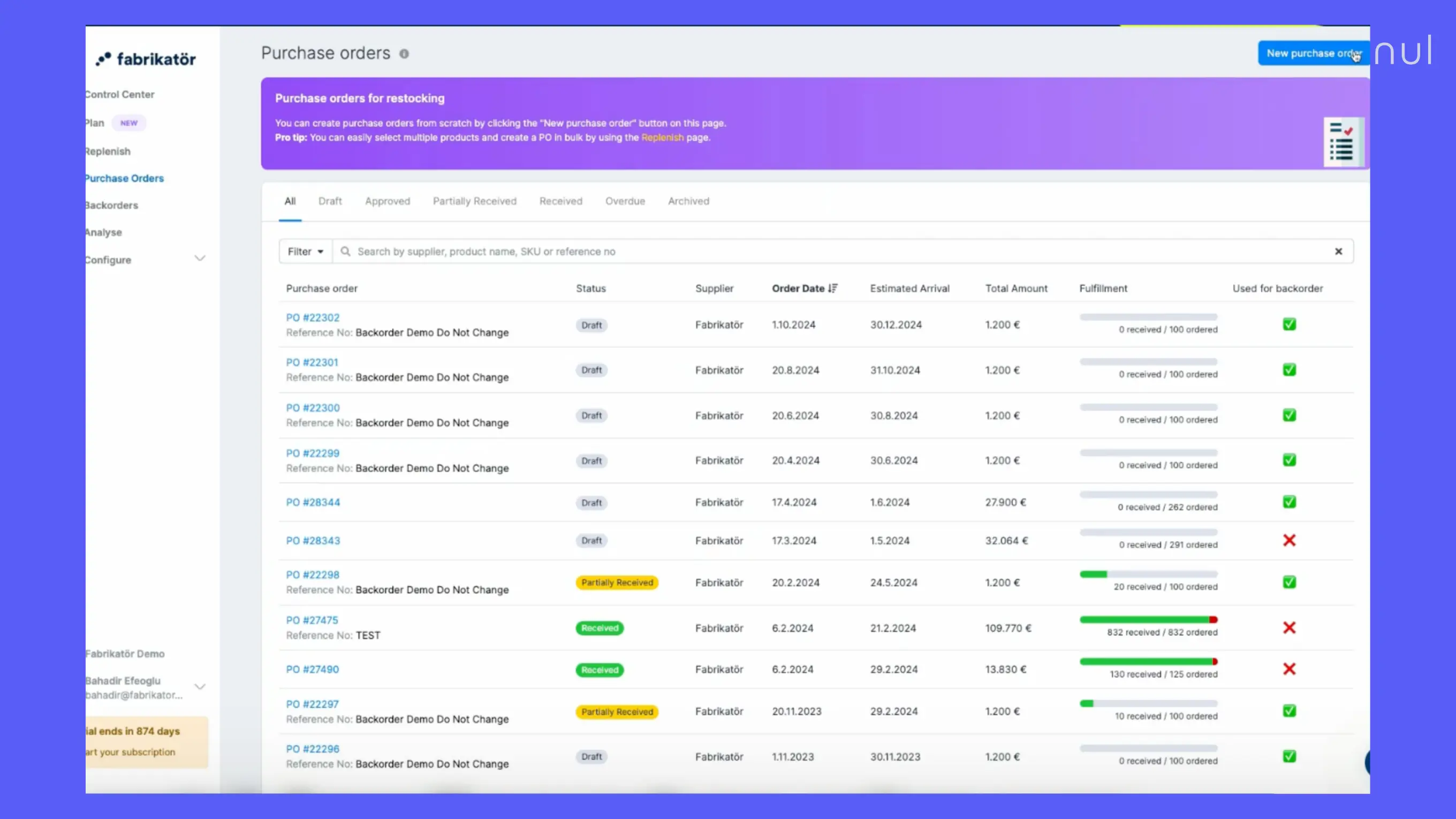Switch to the Approved tab
The width and height of the screenshot is (1456, 819).
tap(388, 201)
